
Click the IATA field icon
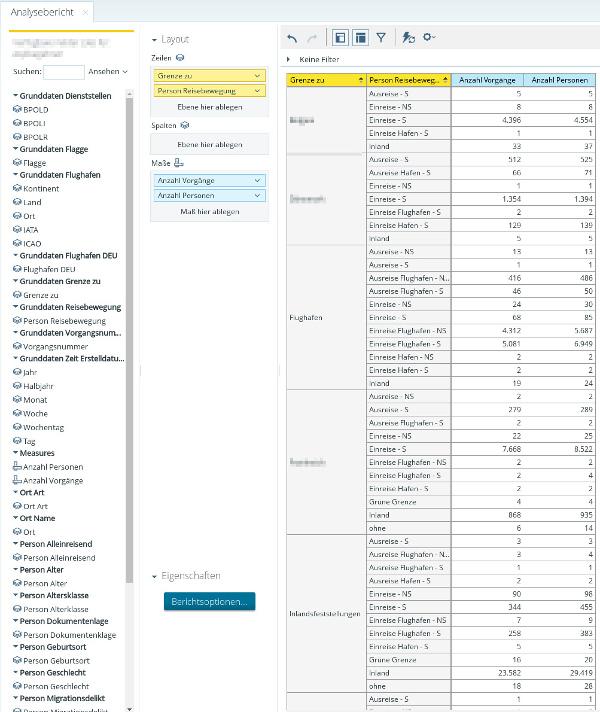pyautogui.click(x=17, y=229)
